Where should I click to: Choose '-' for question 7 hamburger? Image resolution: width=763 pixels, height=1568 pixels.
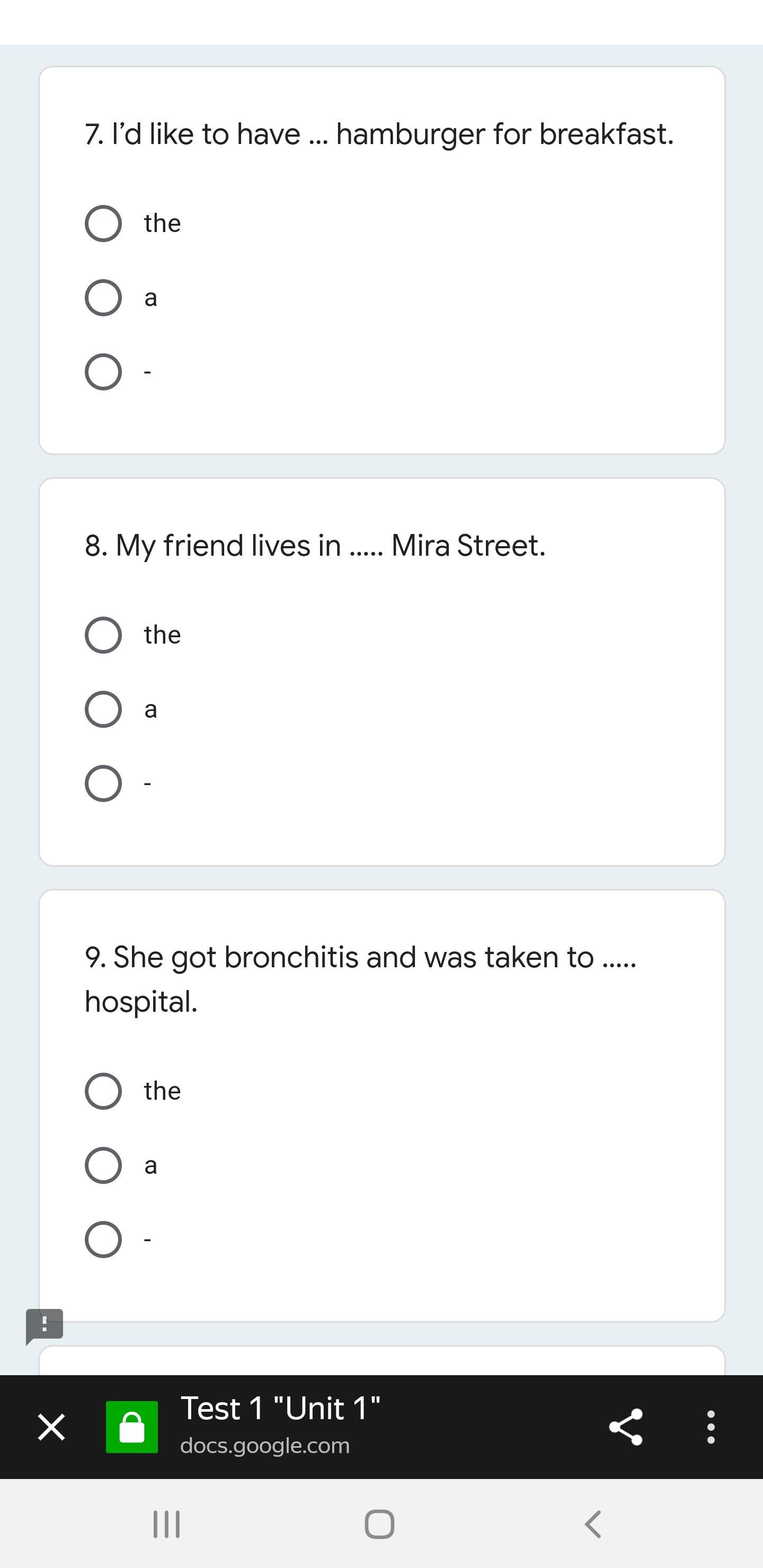tap(103, 372)
